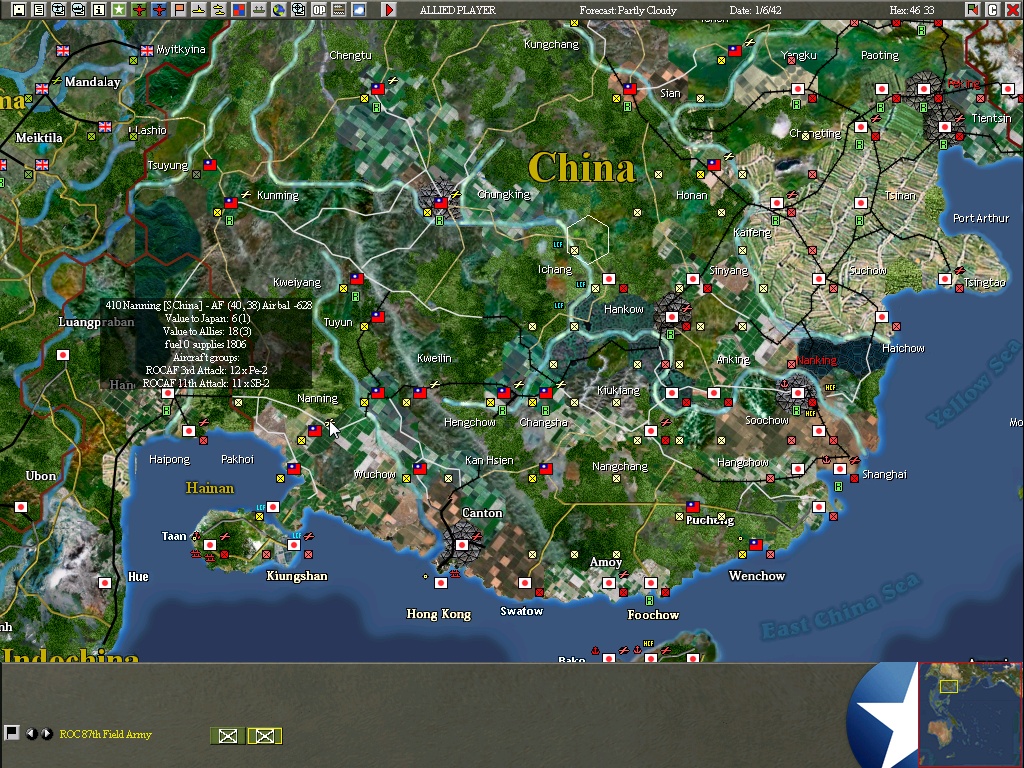Click the red plane on blue toolbar icon
The image size is (1024, 768).
(x=159, y=9)
